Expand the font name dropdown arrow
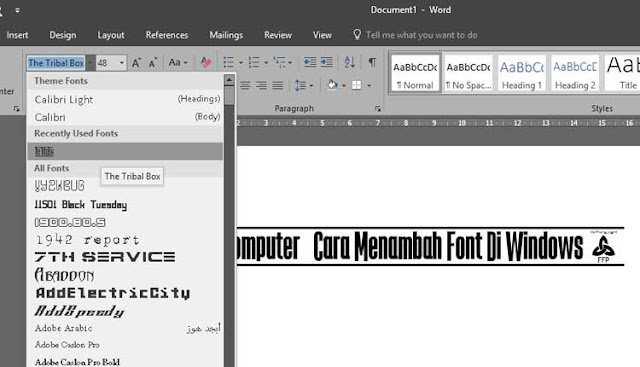This screenshot has height=367, width=640. coord(90,63)
